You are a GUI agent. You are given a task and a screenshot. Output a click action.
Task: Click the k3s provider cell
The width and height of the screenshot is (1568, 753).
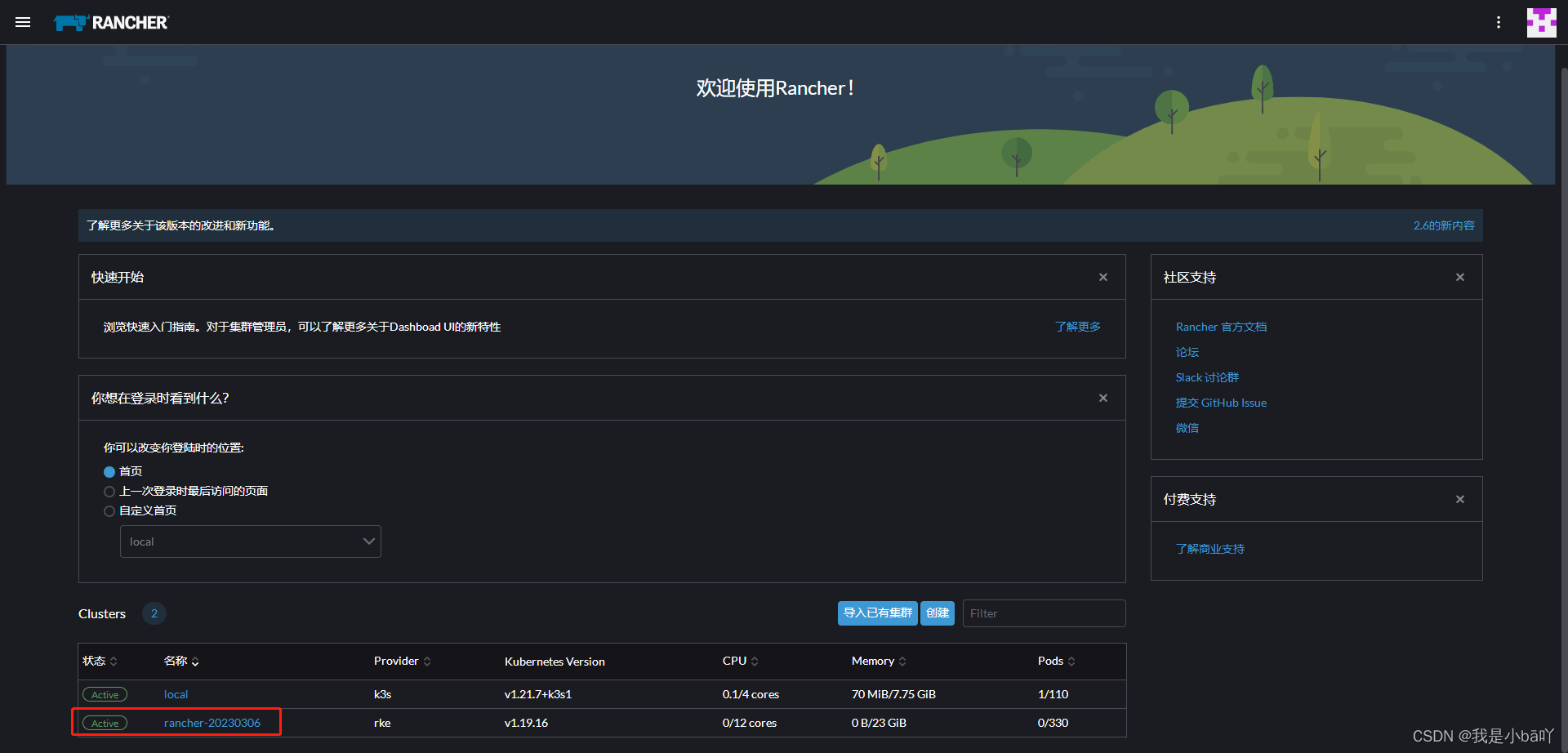click(383, 695)
